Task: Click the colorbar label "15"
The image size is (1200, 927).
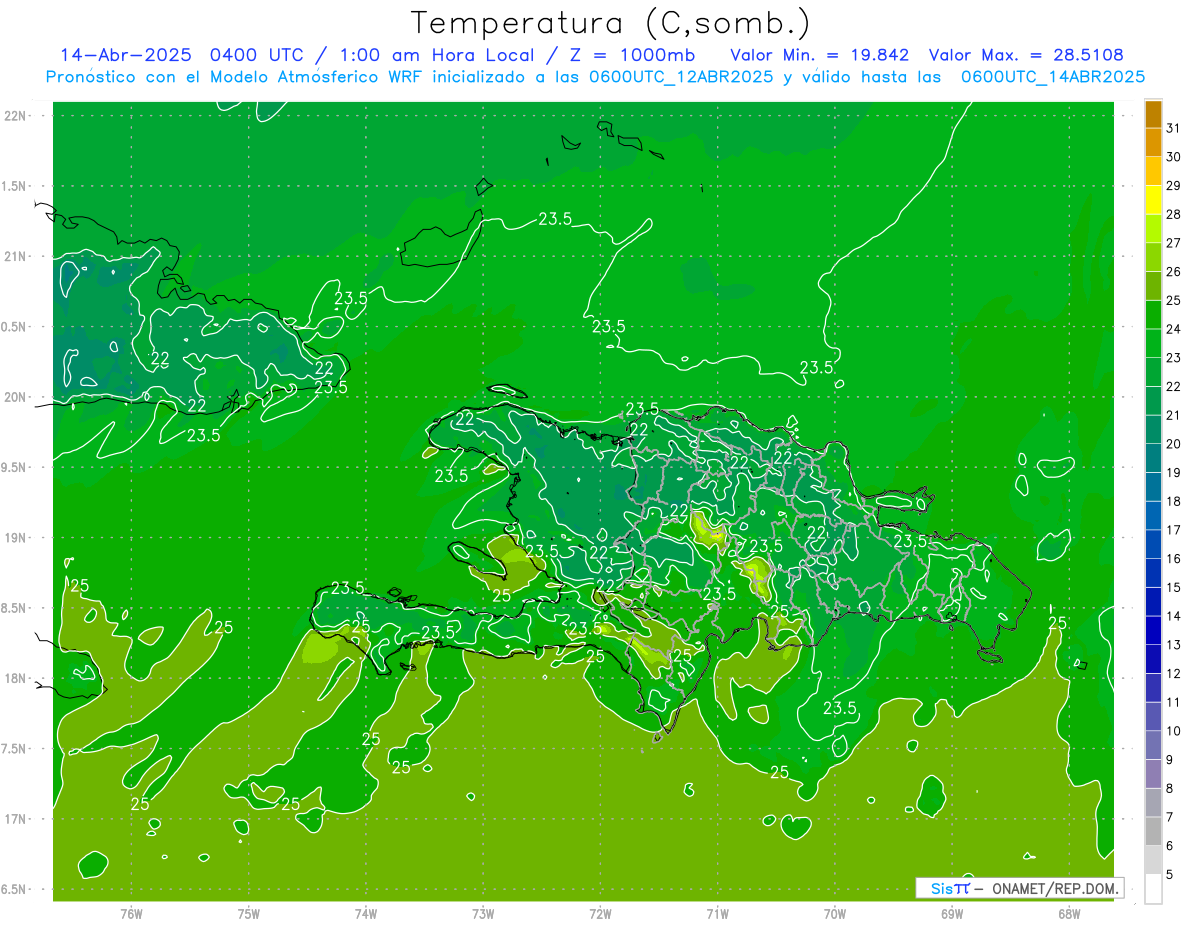Action: tap(1174, 587)
